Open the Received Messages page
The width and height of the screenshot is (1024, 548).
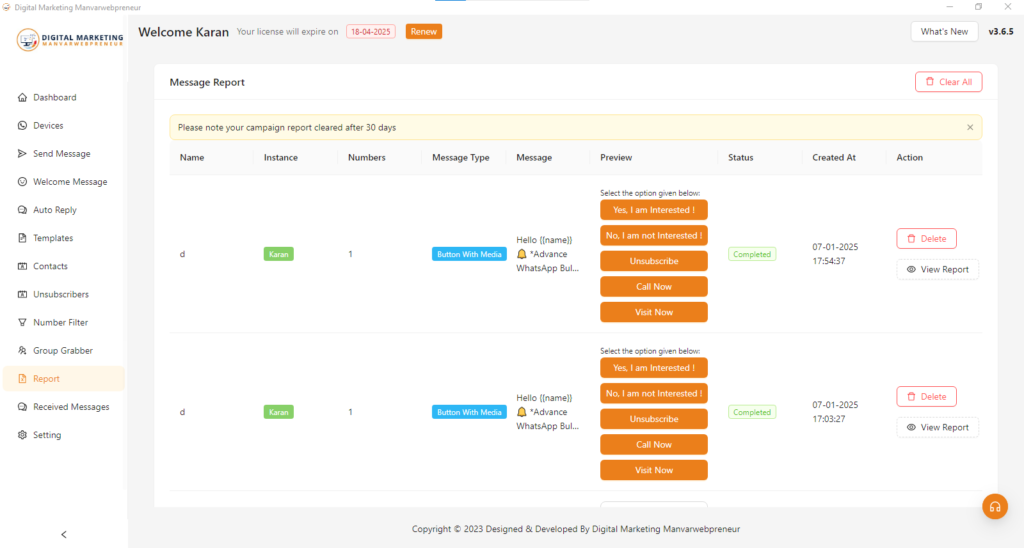pyautogui.click(x=70, y=407)
